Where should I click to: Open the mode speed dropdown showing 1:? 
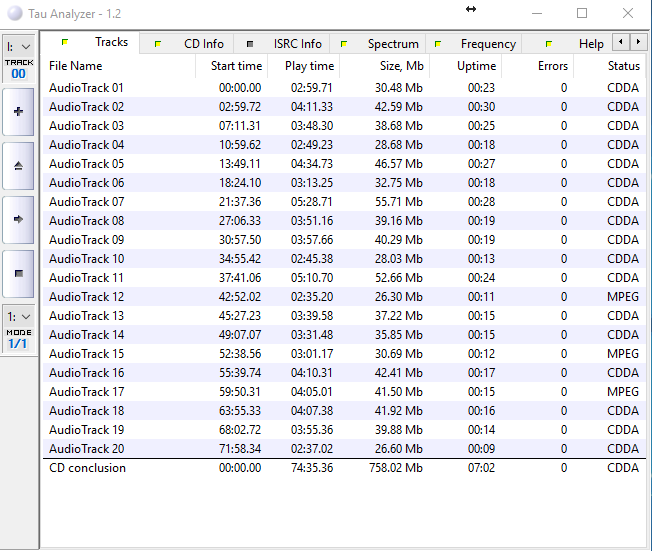tap(19, 317)
